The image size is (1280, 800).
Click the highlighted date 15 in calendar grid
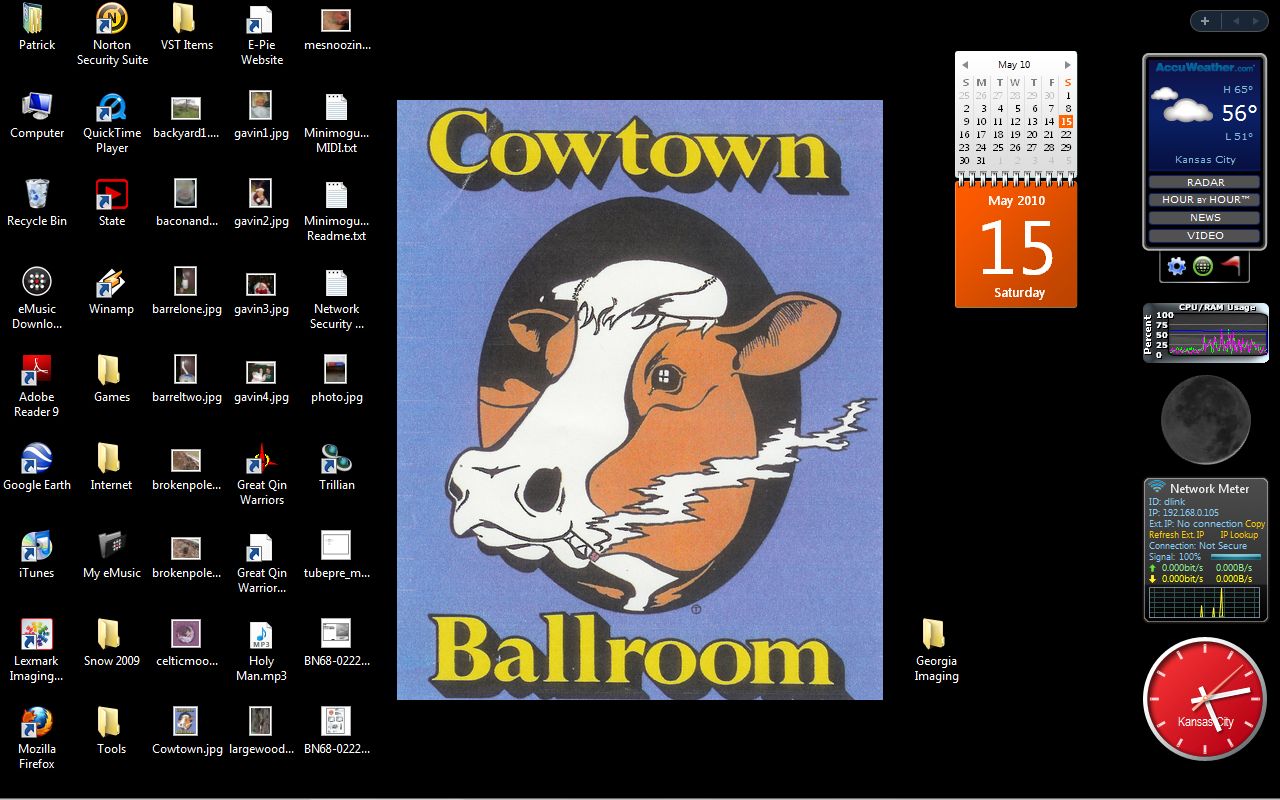tap(1066, 122)
